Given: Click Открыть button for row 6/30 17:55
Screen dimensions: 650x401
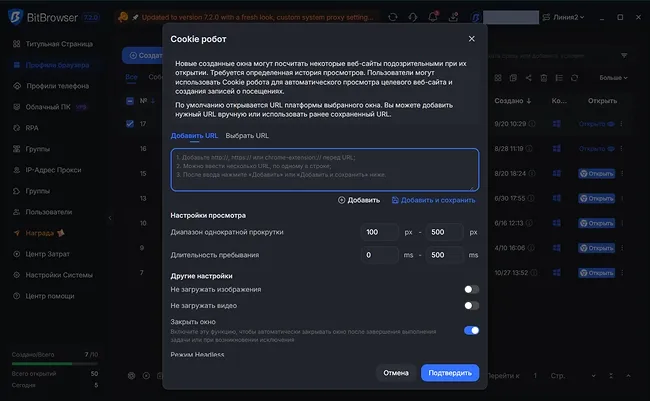Looking at the screenshot, I should [x=597, y=199].
